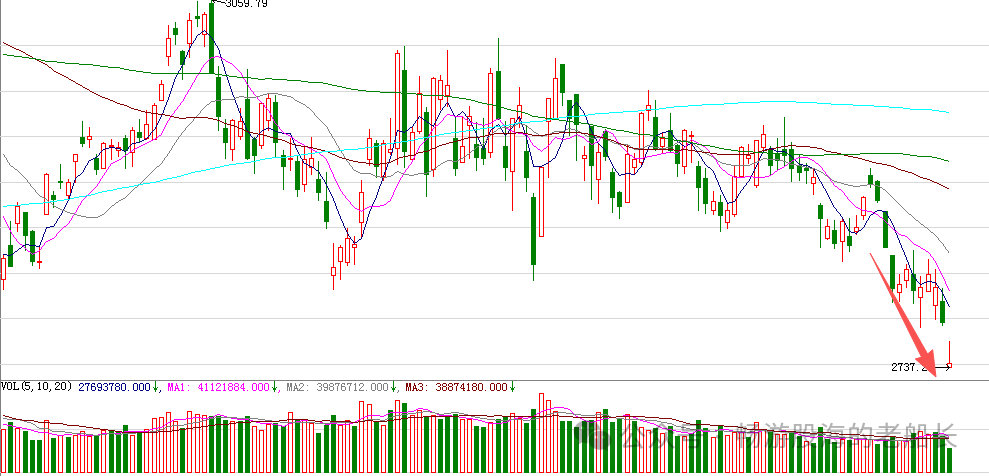989x476 pixels.
Task: Click the down arrow after 27693780.000
Action: pos(156,386)
